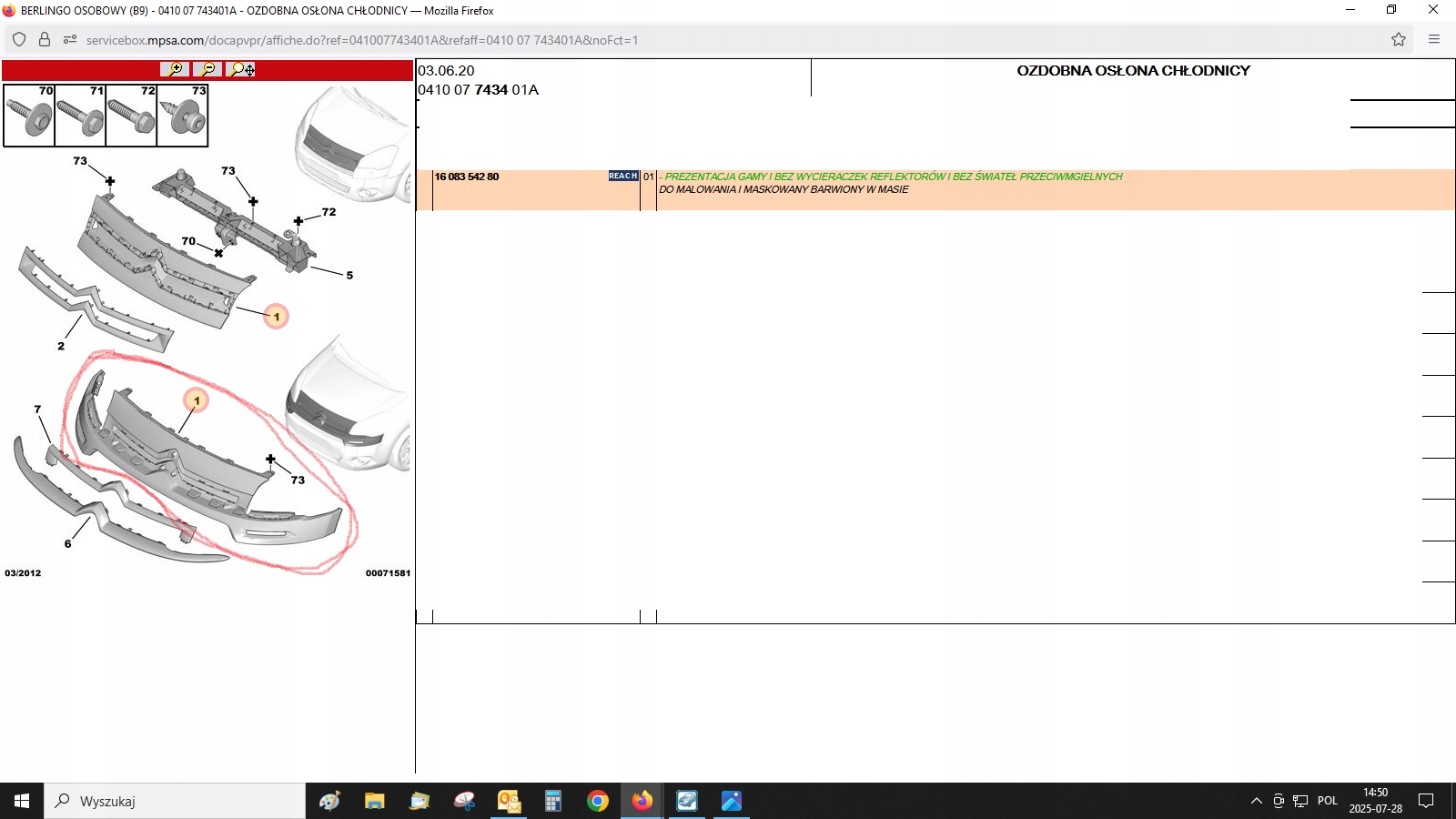
Task: Open the folder-with-picture app in the taskbar
Action: tap(419, 801)
